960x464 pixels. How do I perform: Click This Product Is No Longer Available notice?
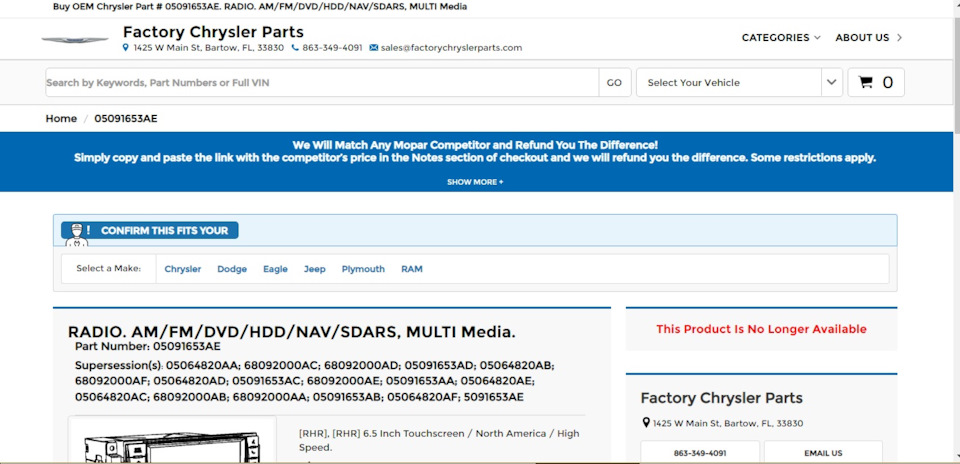[x=761, y=329]
